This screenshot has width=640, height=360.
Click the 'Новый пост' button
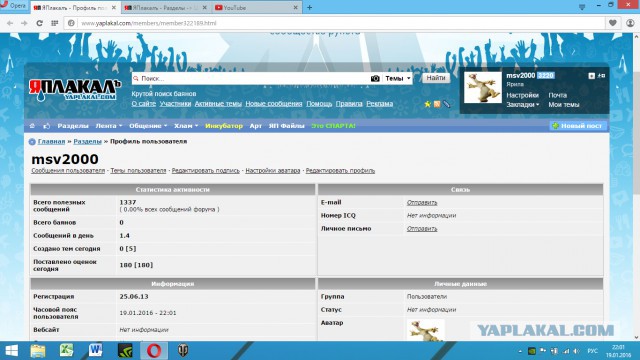pos(578,126)
